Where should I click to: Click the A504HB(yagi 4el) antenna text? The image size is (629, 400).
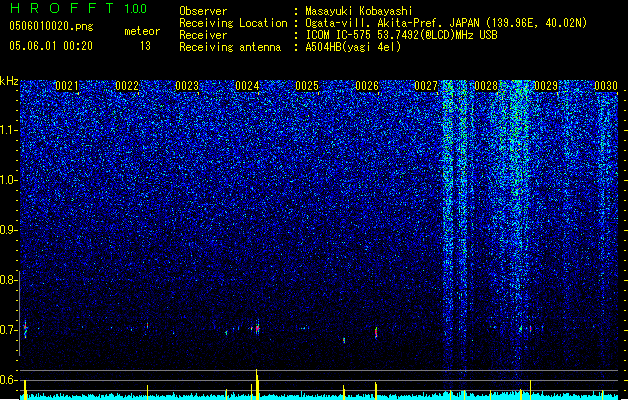click(x=353, y=47)
